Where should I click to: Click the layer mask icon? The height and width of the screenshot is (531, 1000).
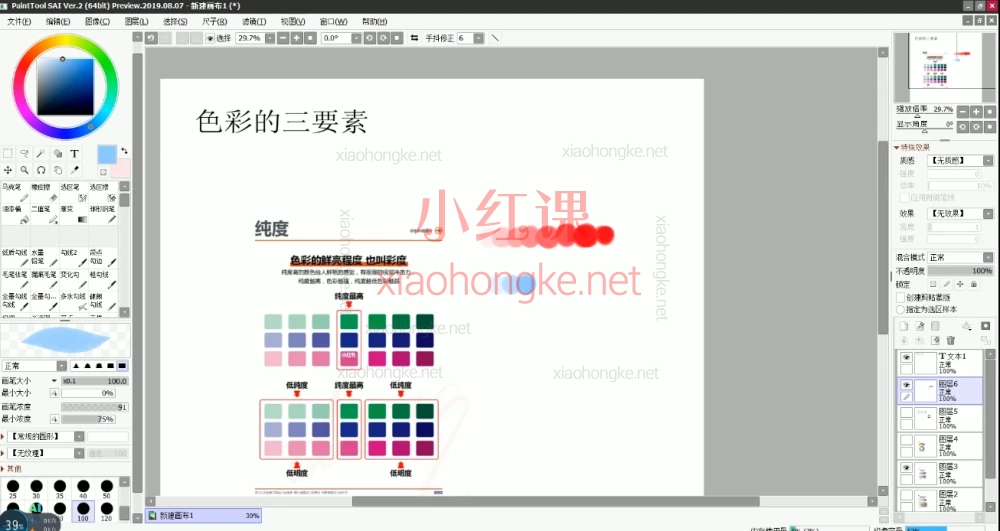pyautogui.click(x=985, y=326)
